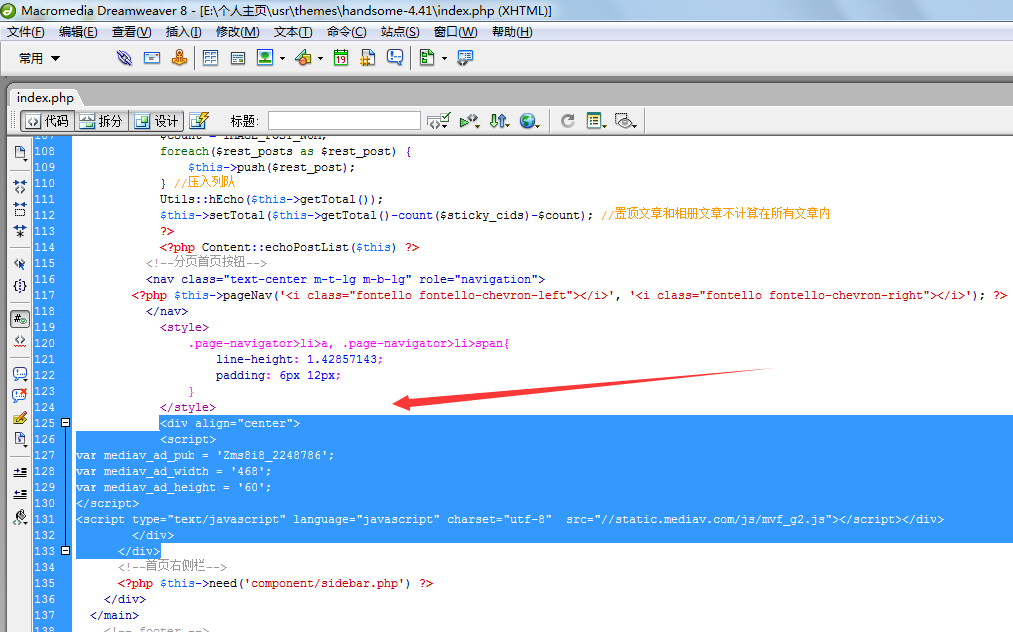Insert an email link
The width and height of the screenshot is (1013, 632).
tap(152, 58)
